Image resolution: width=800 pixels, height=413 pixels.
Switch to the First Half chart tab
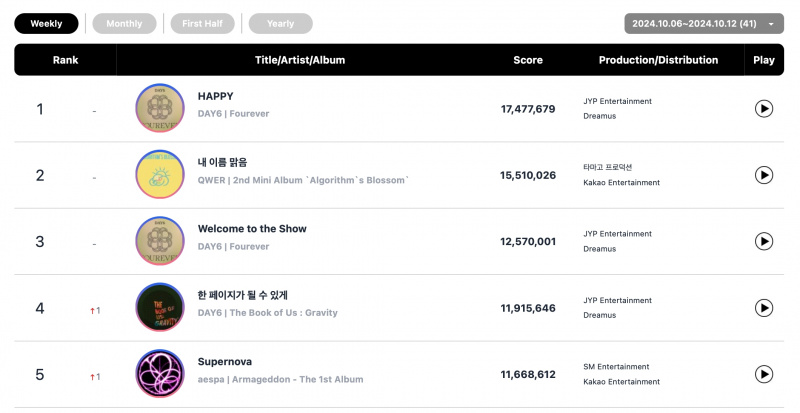point(203,23)
